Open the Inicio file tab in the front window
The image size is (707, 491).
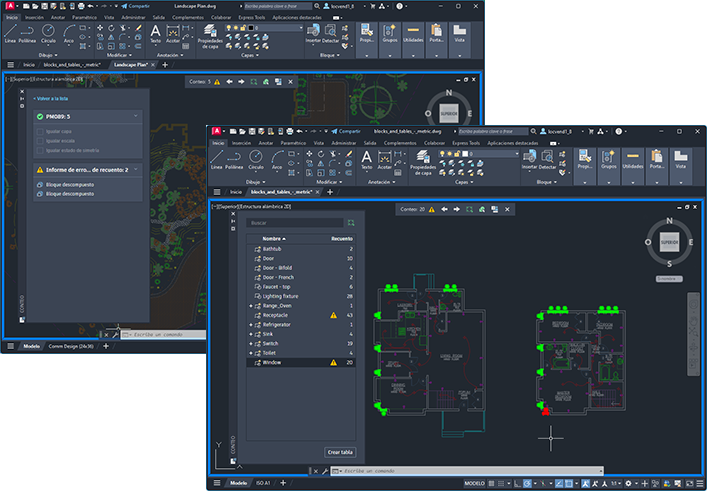coord(236,192)
